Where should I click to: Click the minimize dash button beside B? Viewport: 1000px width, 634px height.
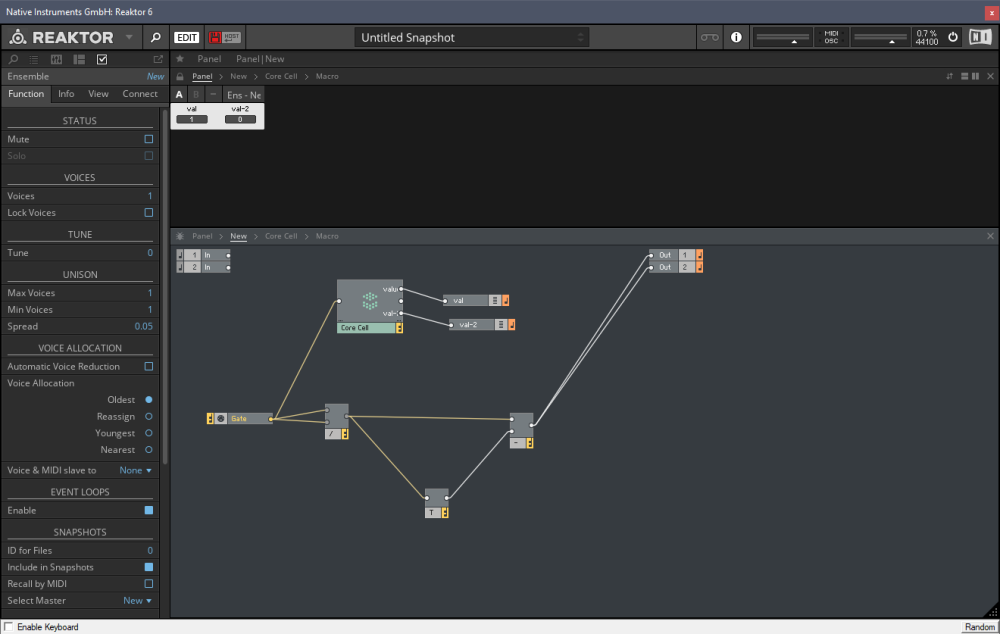tap(213, 94)
